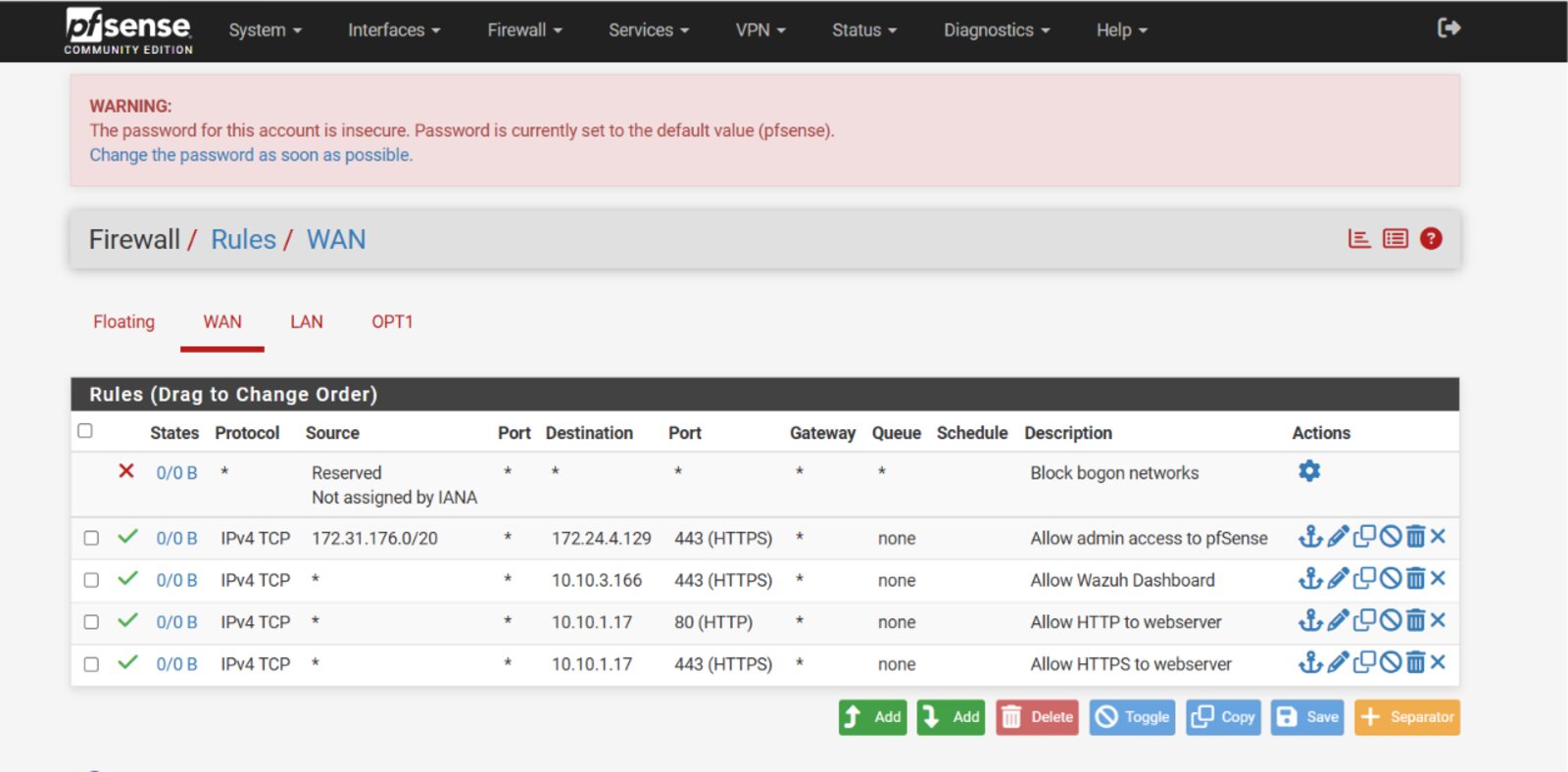Screen dimensions: 1568x772
Task: Open the firewall rules statistics chart icon
Action: click(1359, 238)
